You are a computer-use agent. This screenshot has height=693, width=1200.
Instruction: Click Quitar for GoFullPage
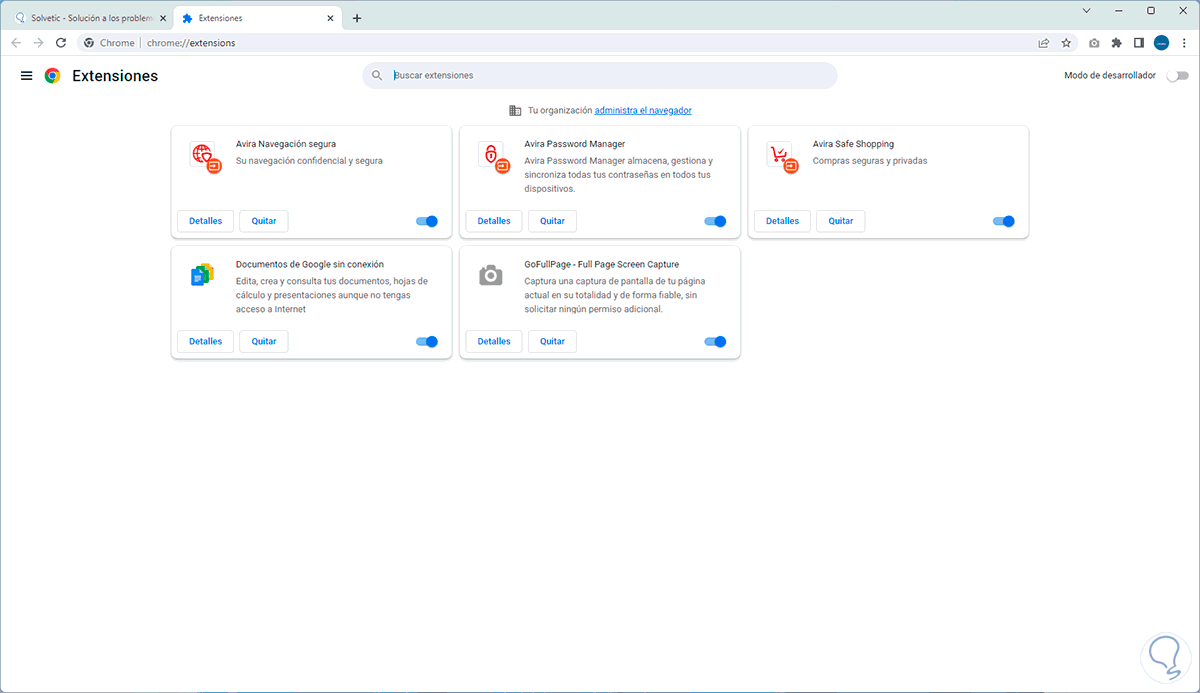pyautogui.click(x=553, y=341)
